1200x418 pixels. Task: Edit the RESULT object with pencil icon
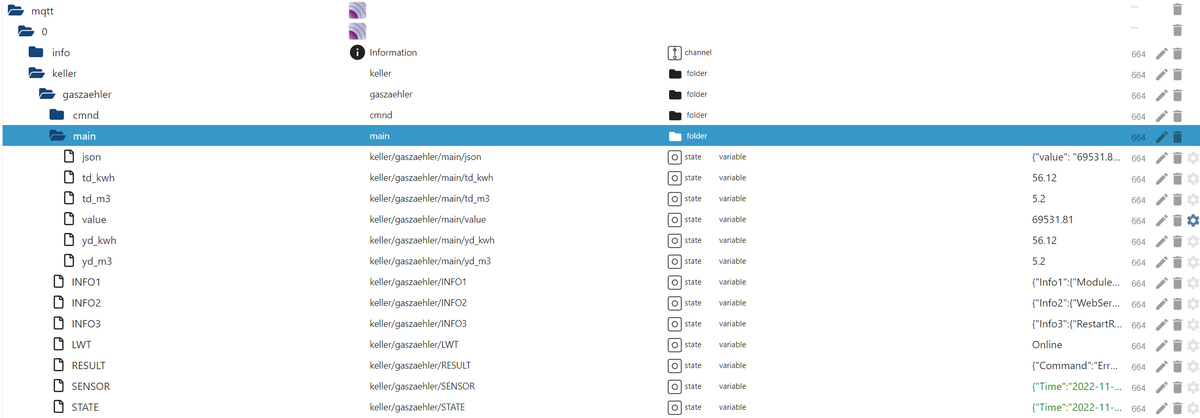point(1161,366)
